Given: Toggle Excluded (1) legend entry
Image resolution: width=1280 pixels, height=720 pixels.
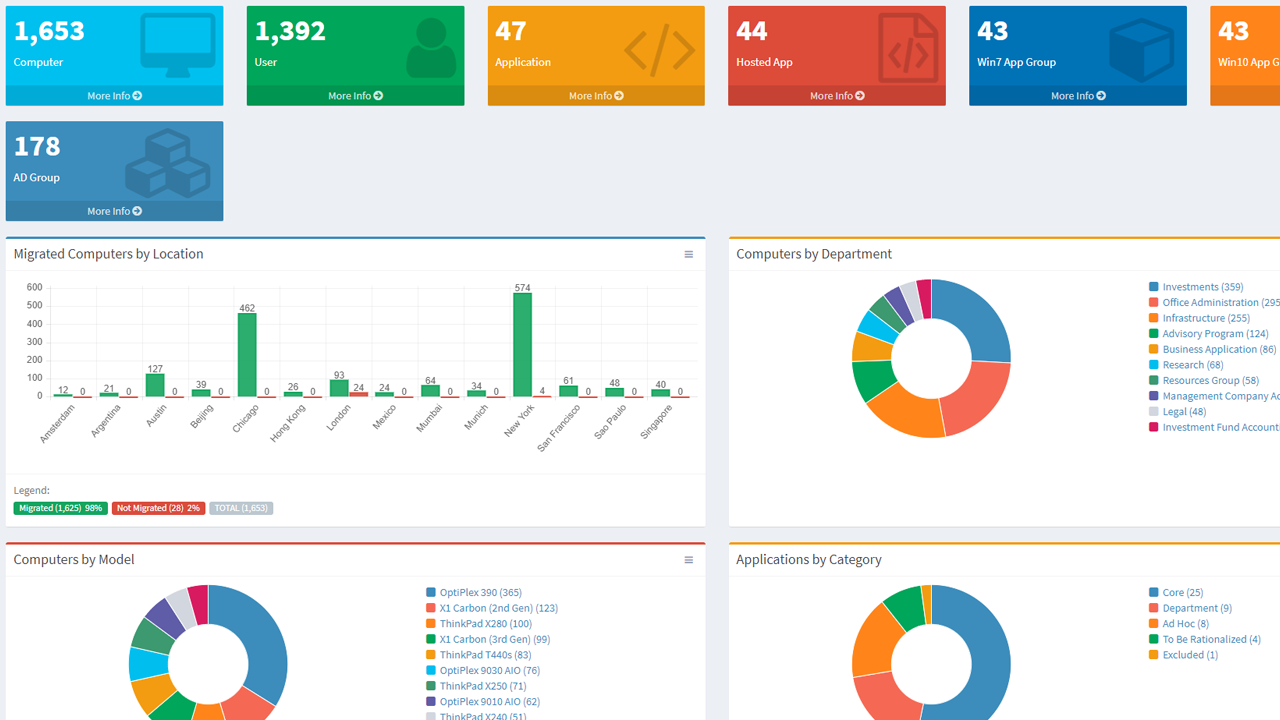Looking at the screenshot, I should (x=1184, y=655).
